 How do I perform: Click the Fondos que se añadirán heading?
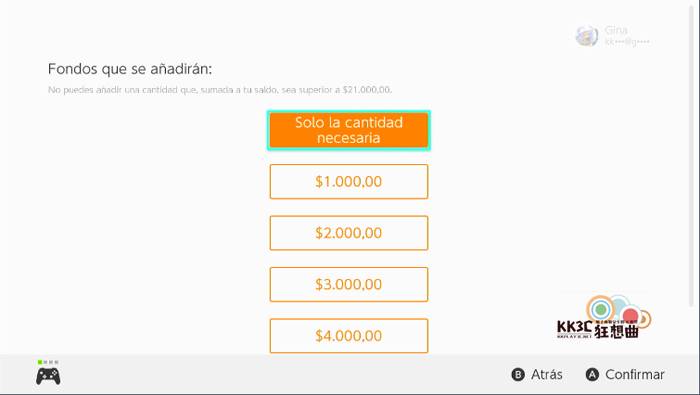tap(130, 69)
